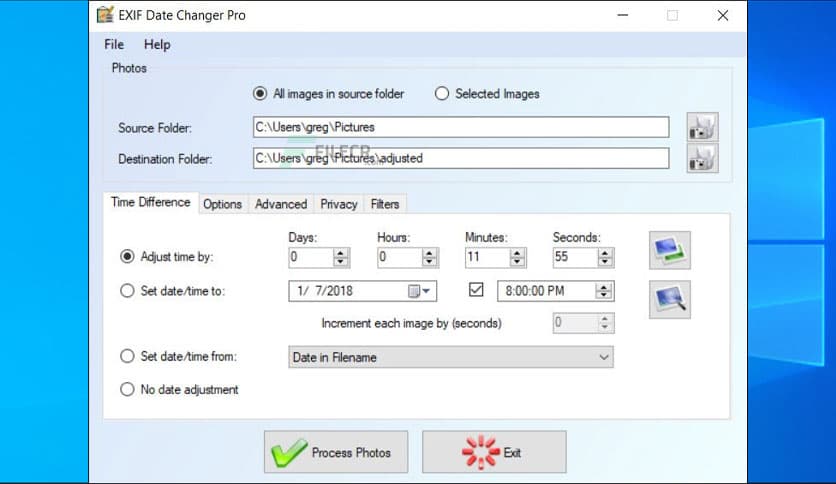Viewport: 836px width, 484px height.
Task: Increase the Minutes stepper value
Action: click(x=517, y=253)
